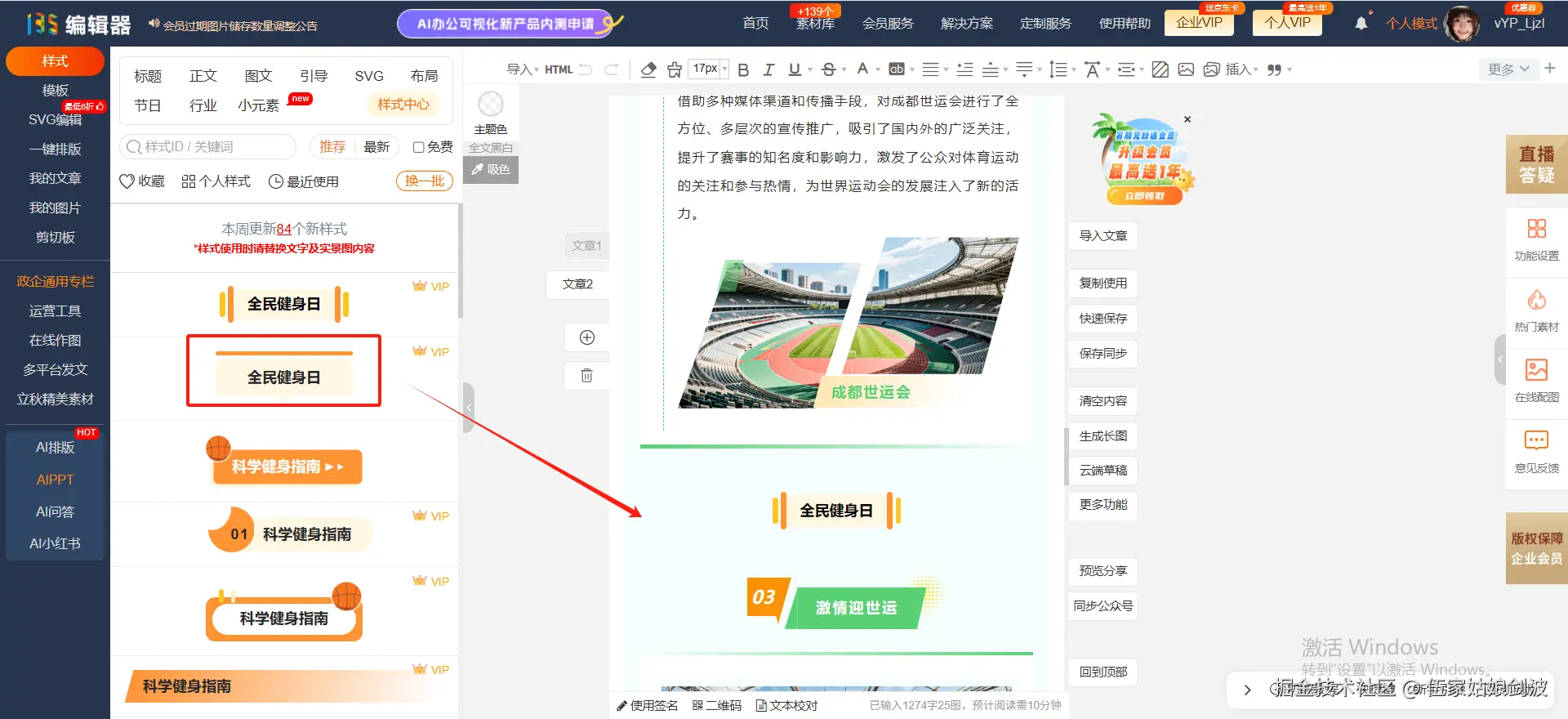Open 热门素材 in right sidebar
The height and width of the screenshot is (719, 1568).
pos(1536,310)
